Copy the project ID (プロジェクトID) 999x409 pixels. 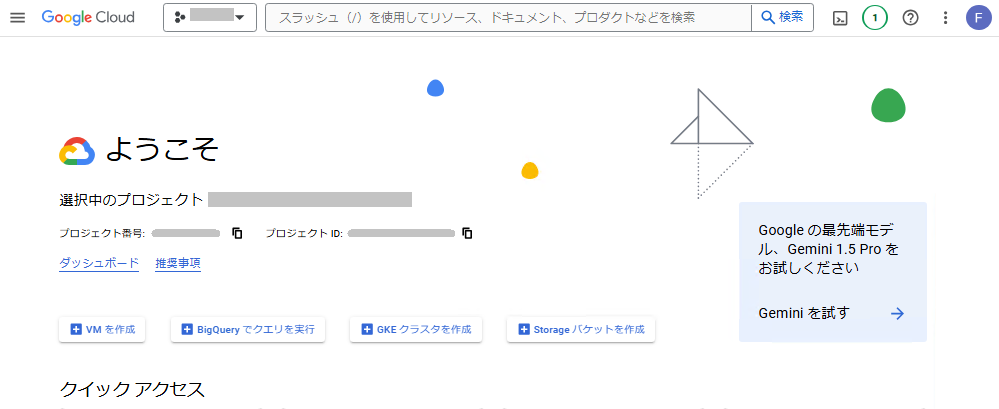coord(467,233)
